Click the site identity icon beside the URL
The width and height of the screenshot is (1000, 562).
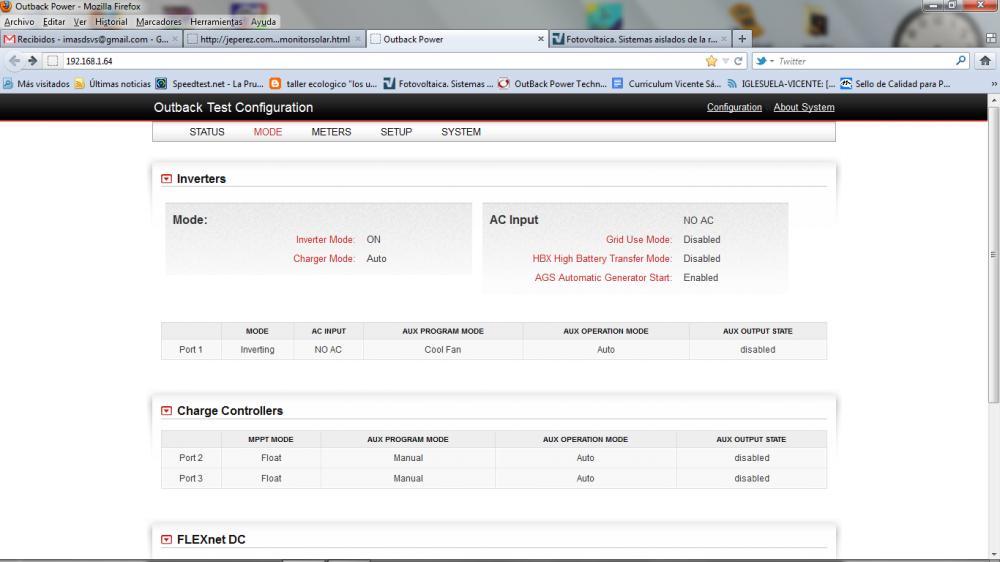(x=53, y=61)
